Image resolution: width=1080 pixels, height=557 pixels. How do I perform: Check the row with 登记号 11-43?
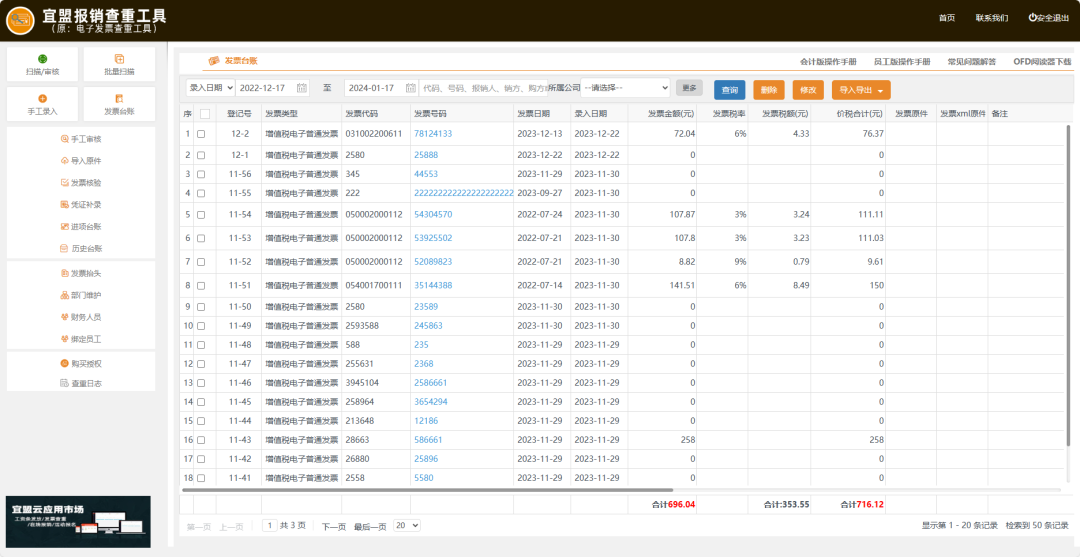[x=201, y=440]
